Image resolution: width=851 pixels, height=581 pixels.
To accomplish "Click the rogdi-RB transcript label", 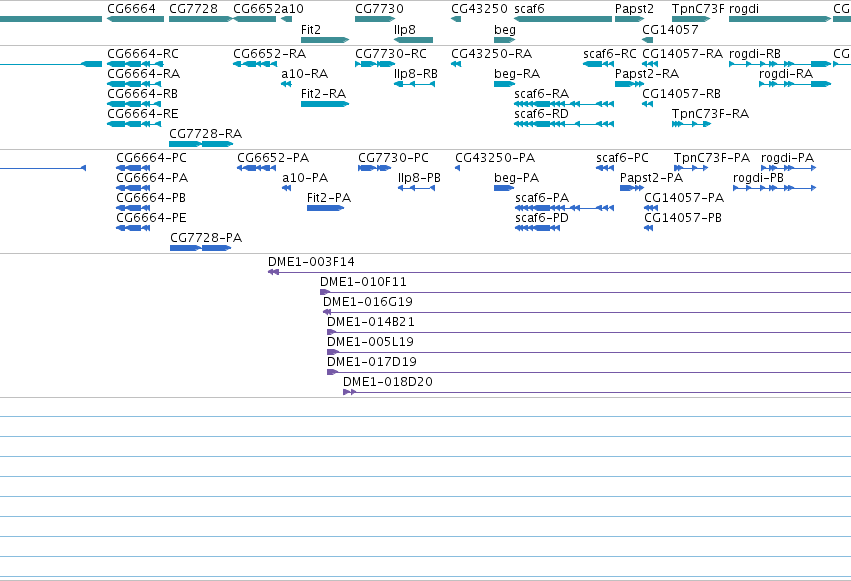I will 755,54.
